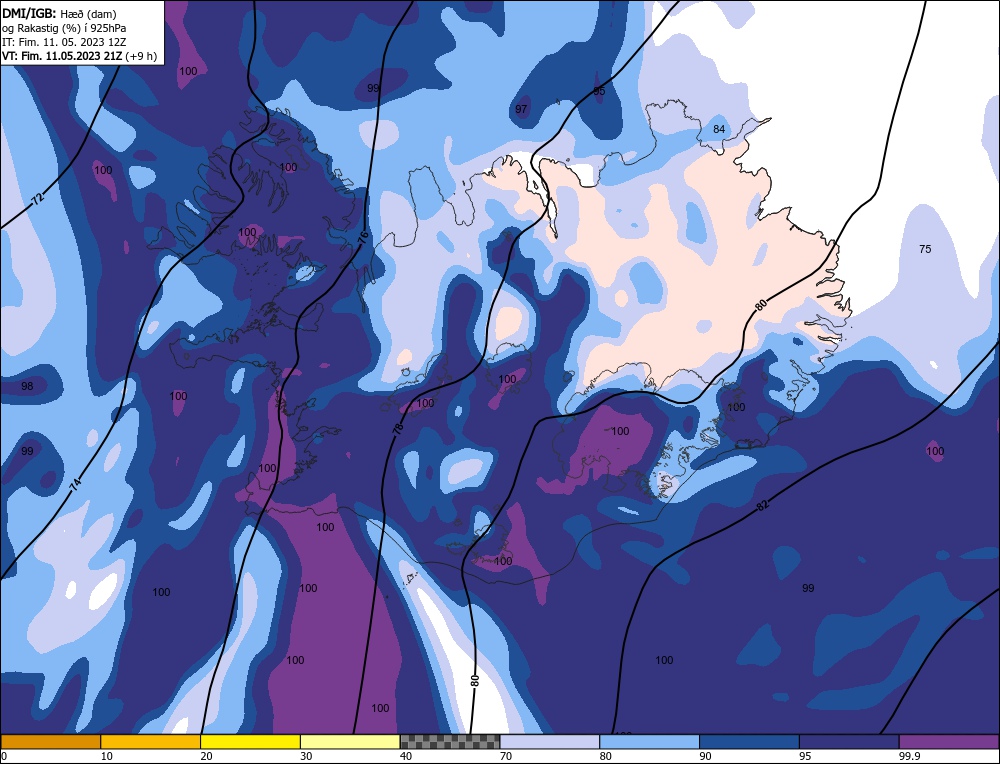Pick the light blue 80–90 legend swatch

coord(649,741)
